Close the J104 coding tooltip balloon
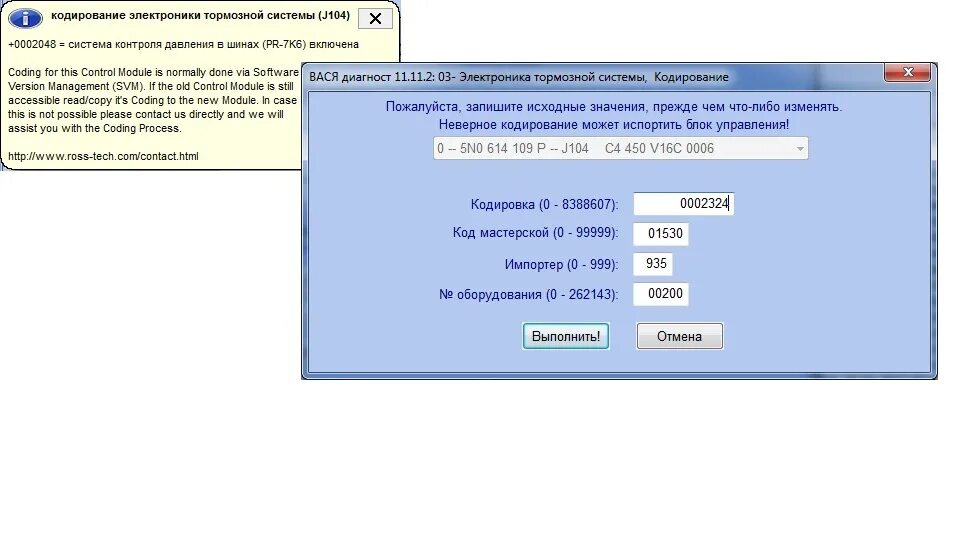960x540 pixels. pyautogui.click(x=375, y=18)
